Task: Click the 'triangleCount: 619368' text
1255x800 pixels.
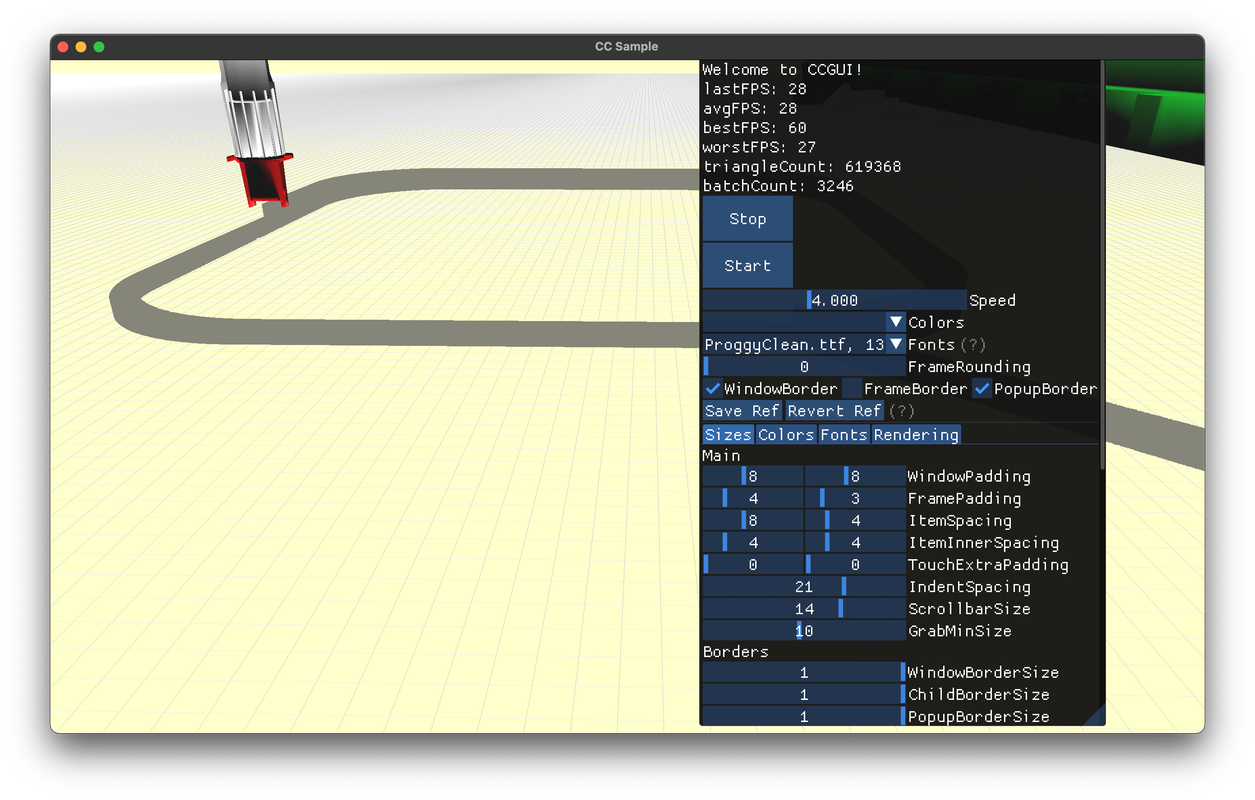Action: tap(802, 166)
